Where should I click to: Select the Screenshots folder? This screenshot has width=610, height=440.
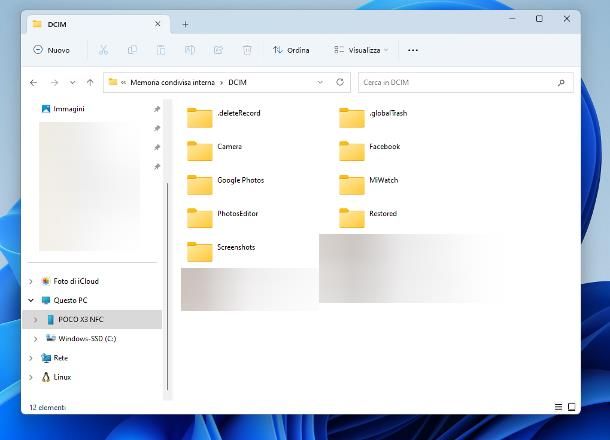tap(221, 251)
